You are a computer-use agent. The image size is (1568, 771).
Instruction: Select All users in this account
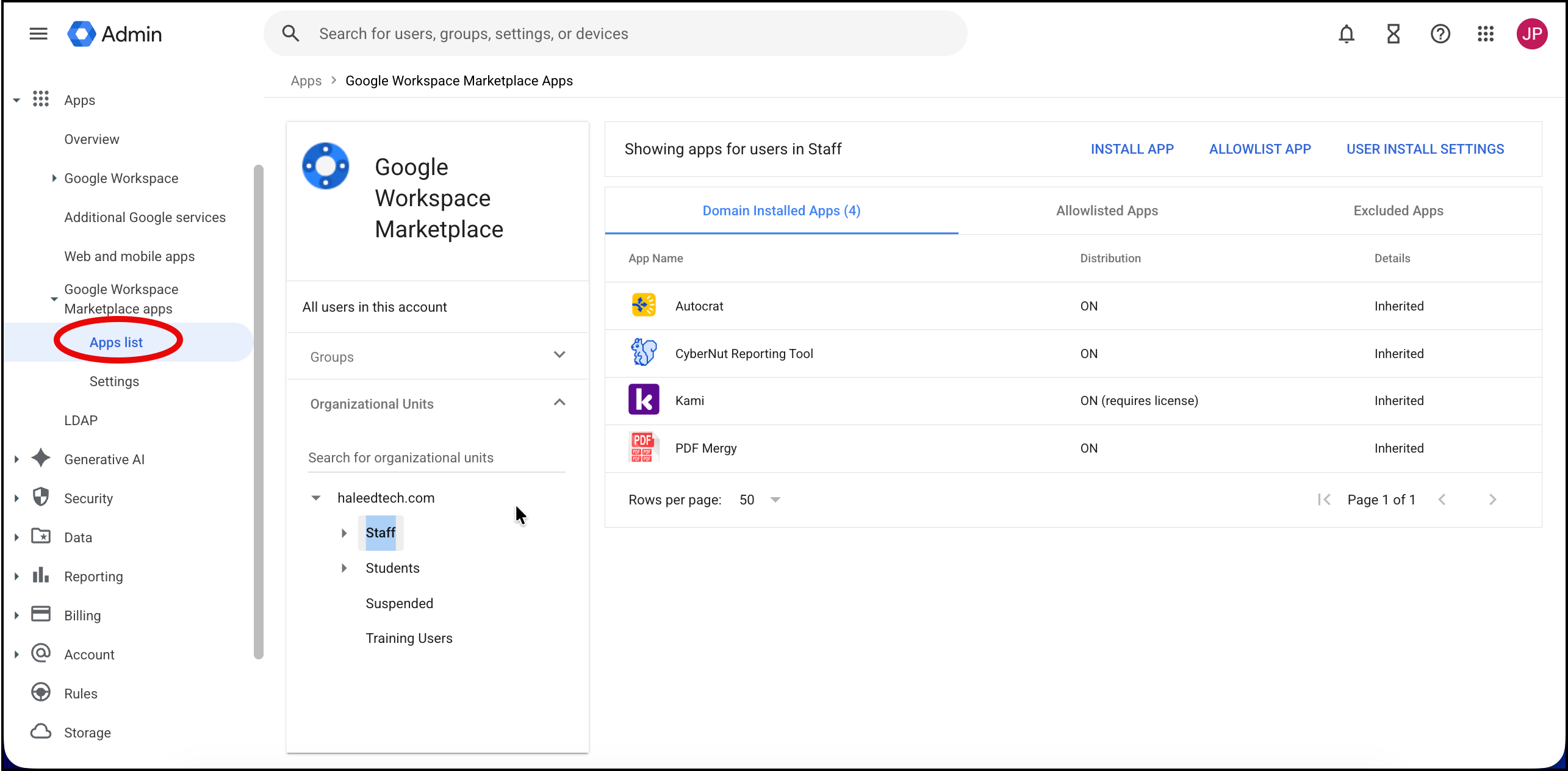click(375, 307)
